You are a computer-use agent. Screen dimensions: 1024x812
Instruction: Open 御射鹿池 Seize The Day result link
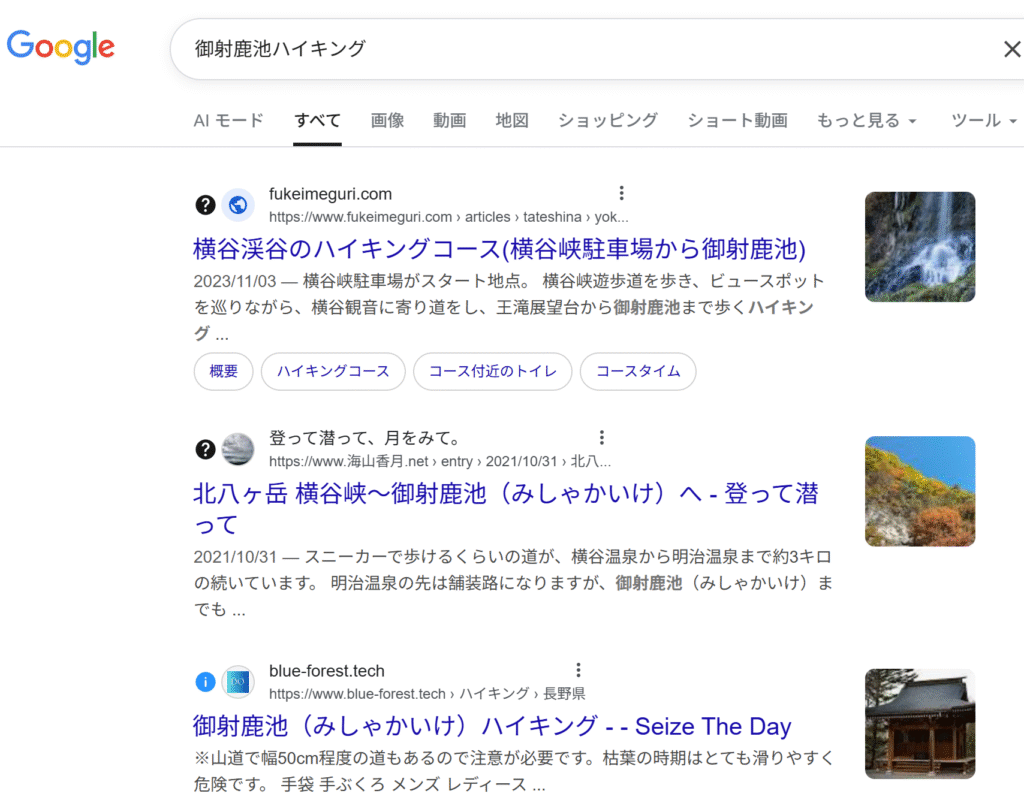[x=491, y=726]
